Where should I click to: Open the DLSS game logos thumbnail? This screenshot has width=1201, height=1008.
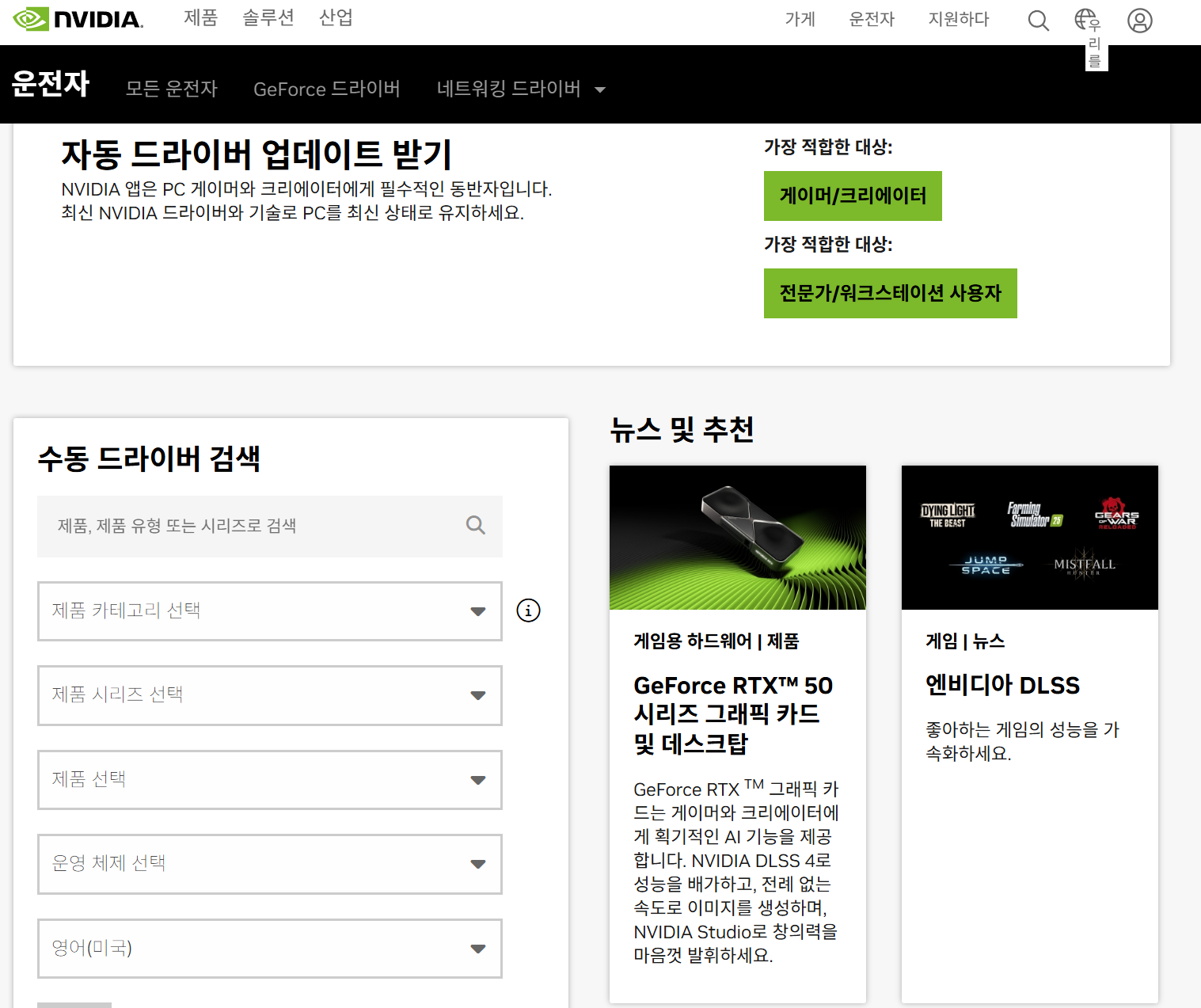coord(1030,538)
